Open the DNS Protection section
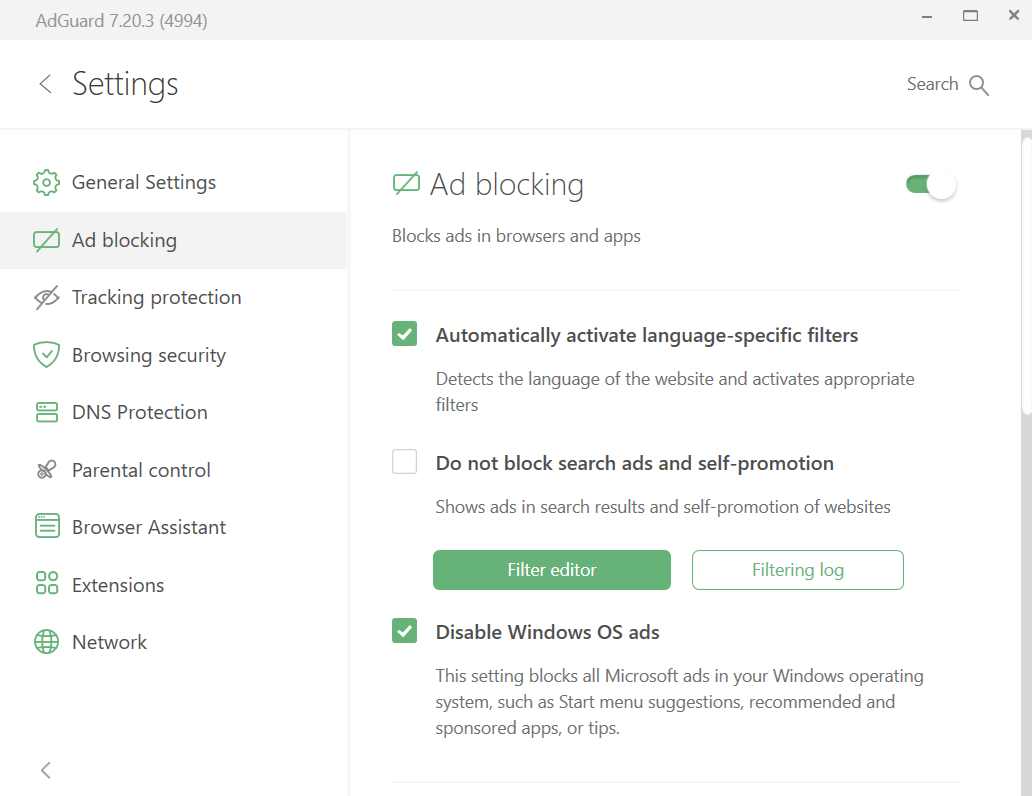1032x796 pixels. [x=173, y=412]
